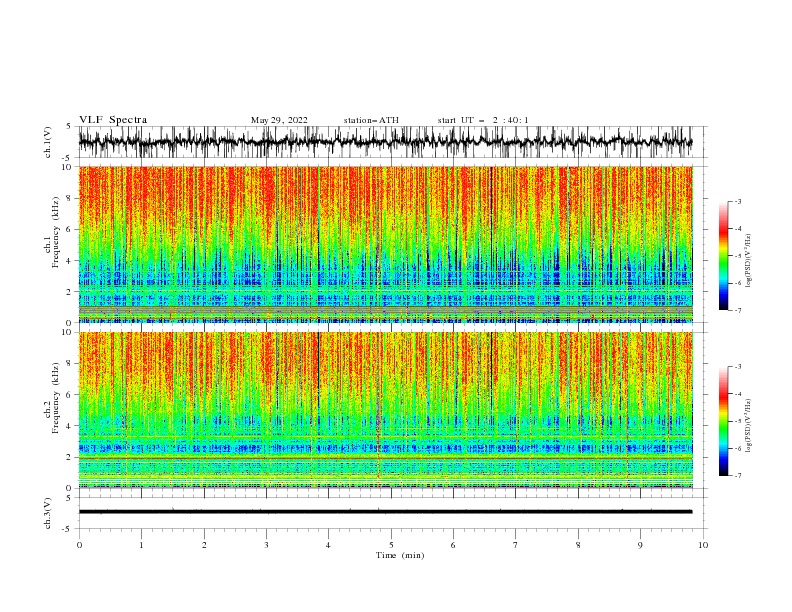Click the "station=ATH" label
The width and height of the screenshot is (792, 612).
point(371,120)
